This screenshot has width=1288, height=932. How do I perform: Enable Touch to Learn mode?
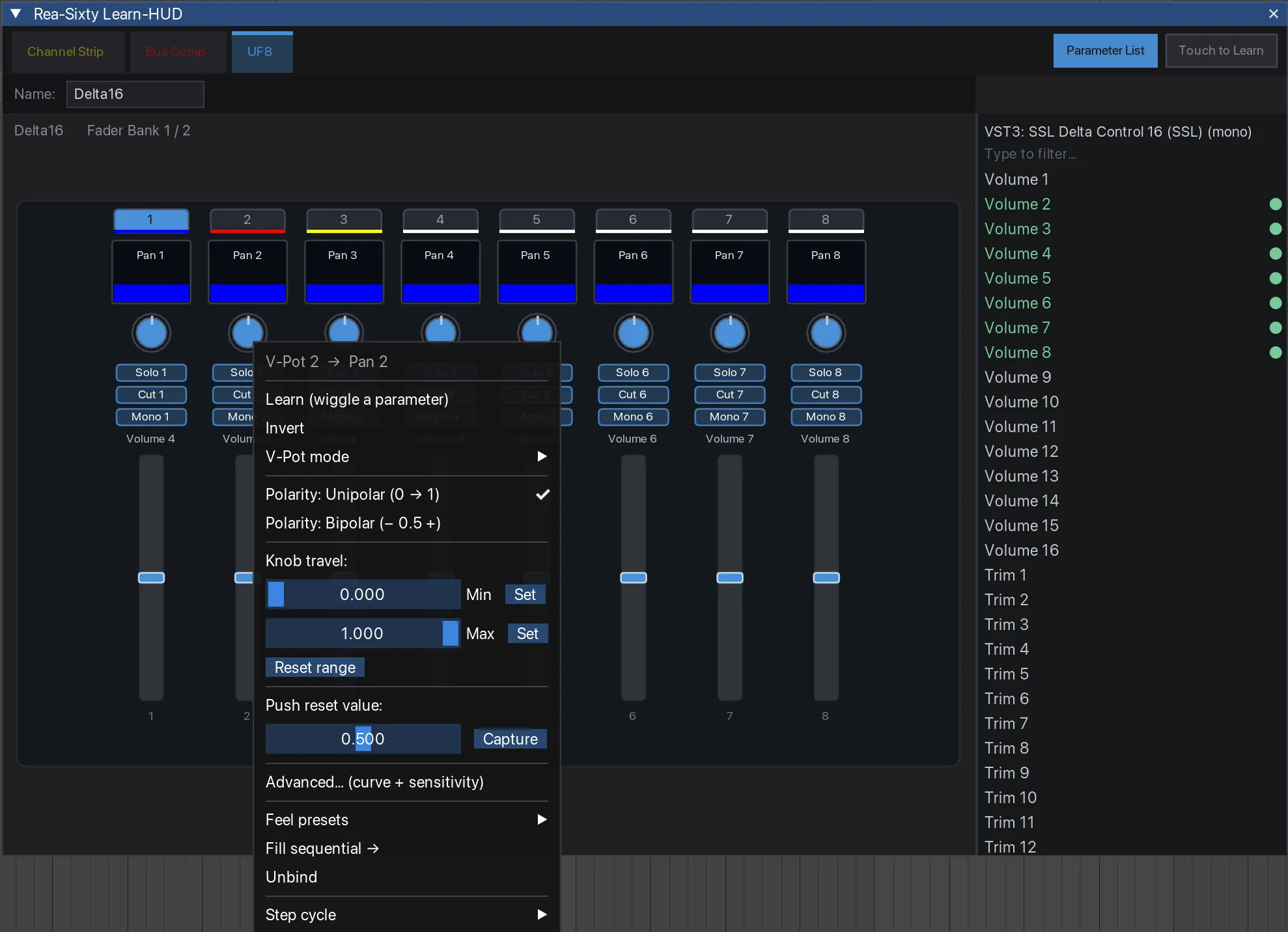[x=1221, y=51]
